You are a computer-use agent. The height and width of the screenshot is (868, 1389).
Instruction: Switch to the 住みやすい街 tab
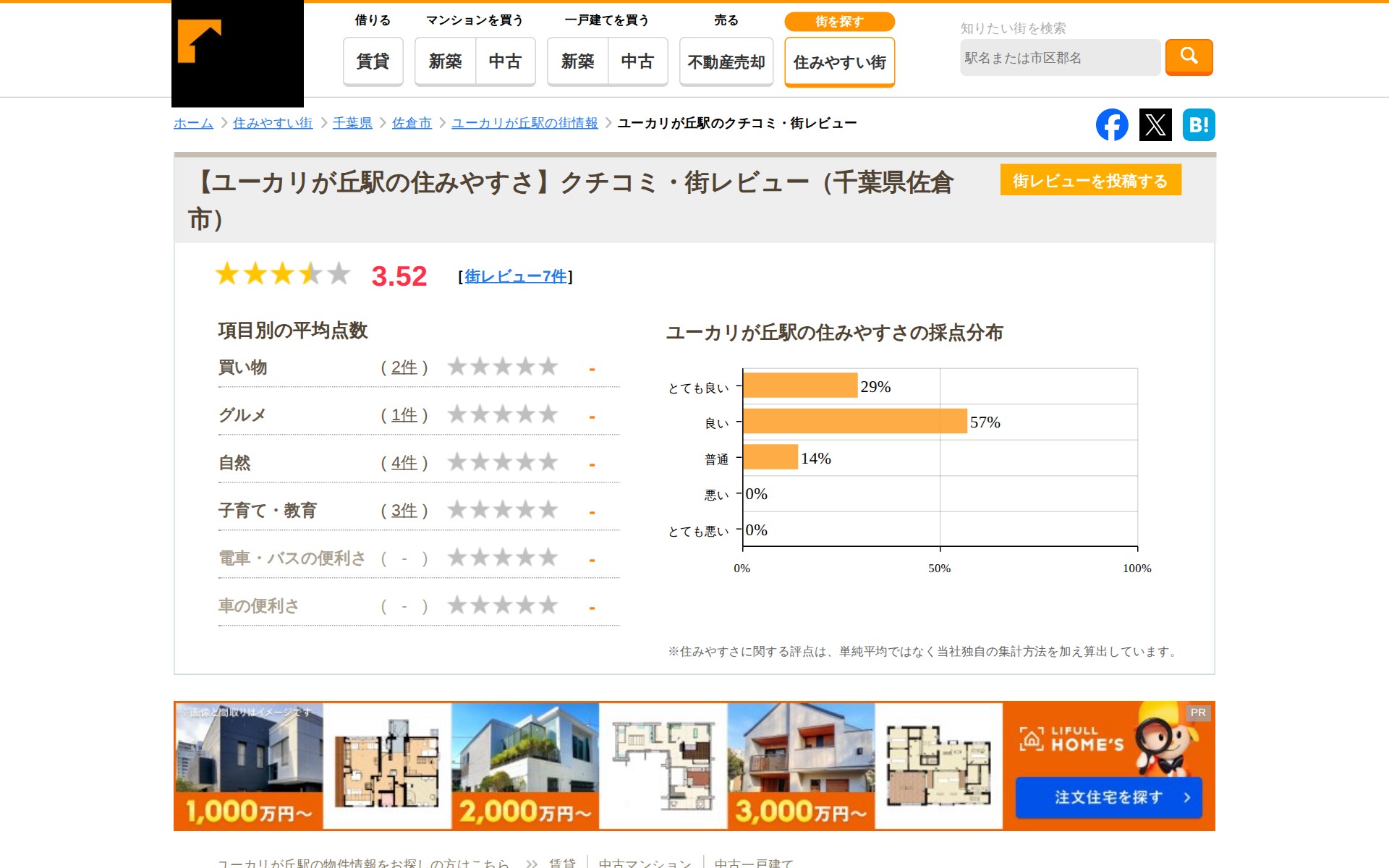click(x=838, y=63)
